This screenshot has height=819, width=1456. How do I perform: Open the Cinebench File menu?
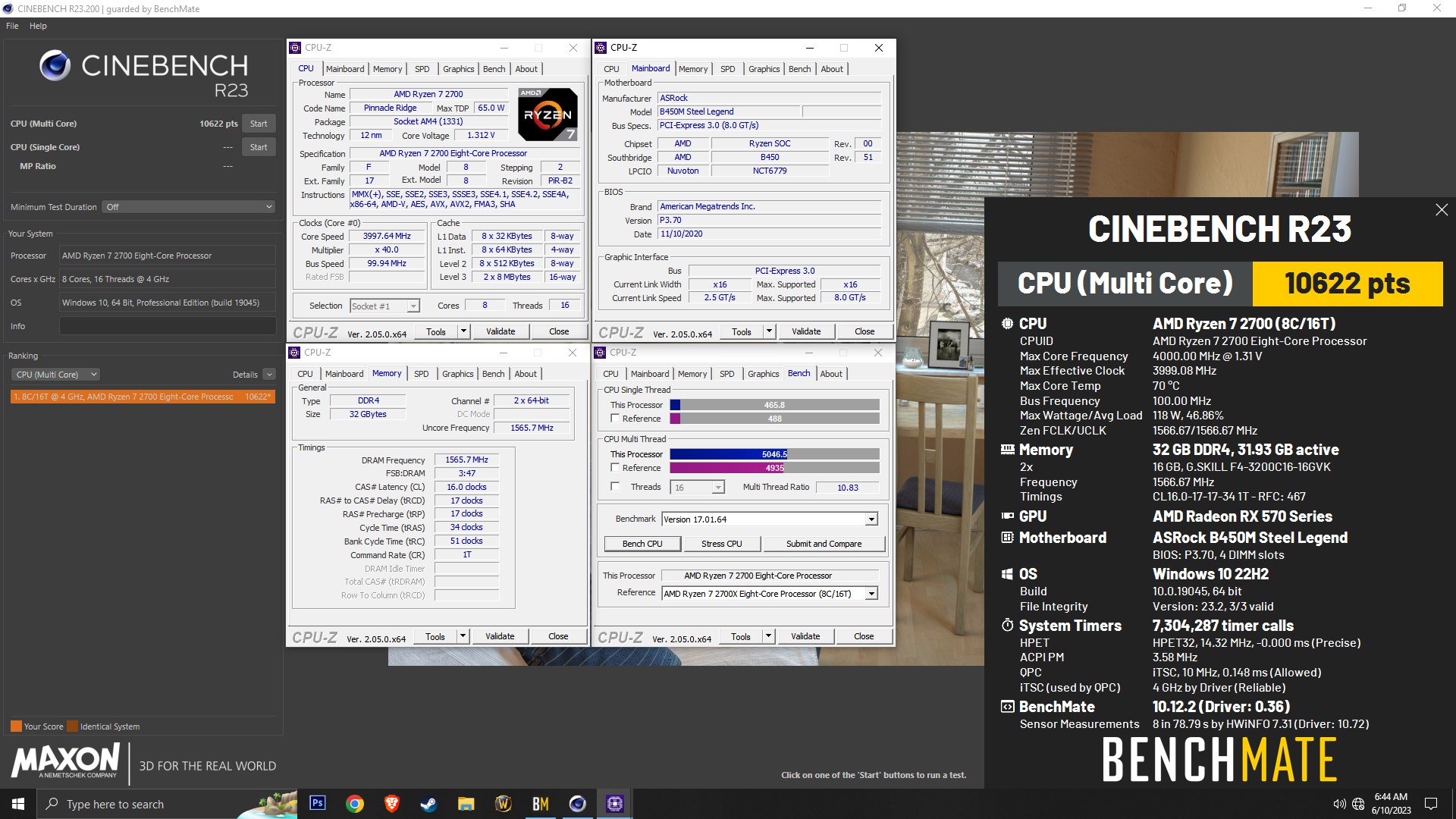12,26
